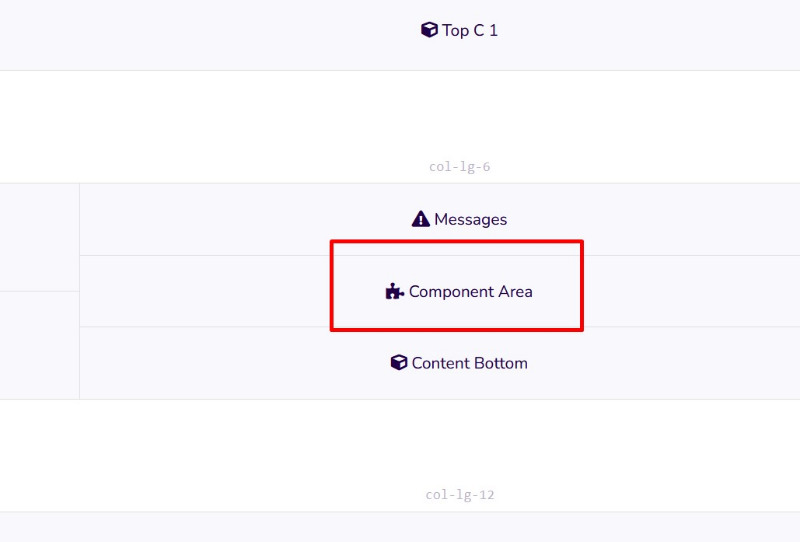Click the upper empty left cell beside Messages

coord(39,237)
